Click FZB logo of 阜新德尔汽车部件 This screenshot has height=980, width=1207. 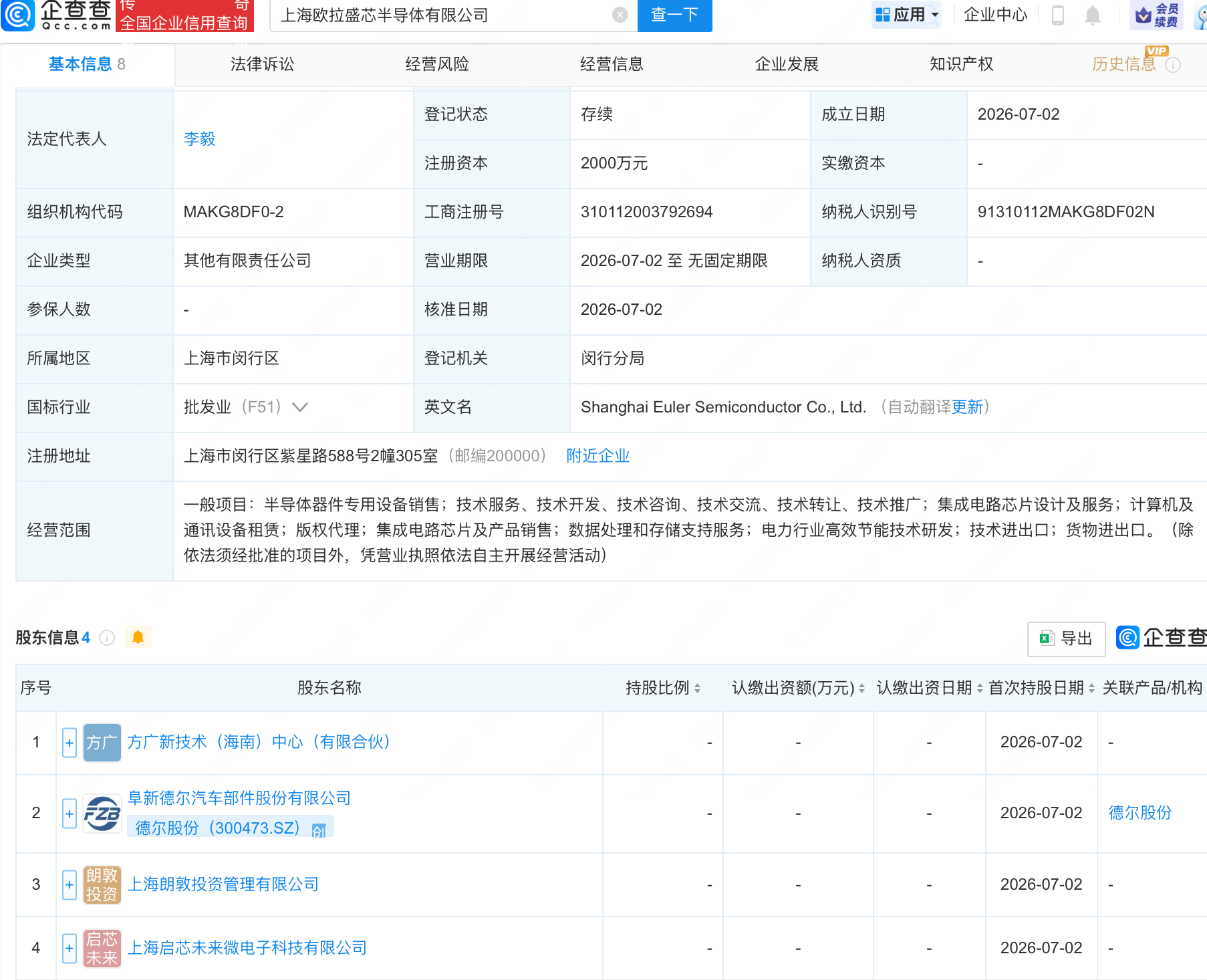pyautogui.click(x=102, y=814)
